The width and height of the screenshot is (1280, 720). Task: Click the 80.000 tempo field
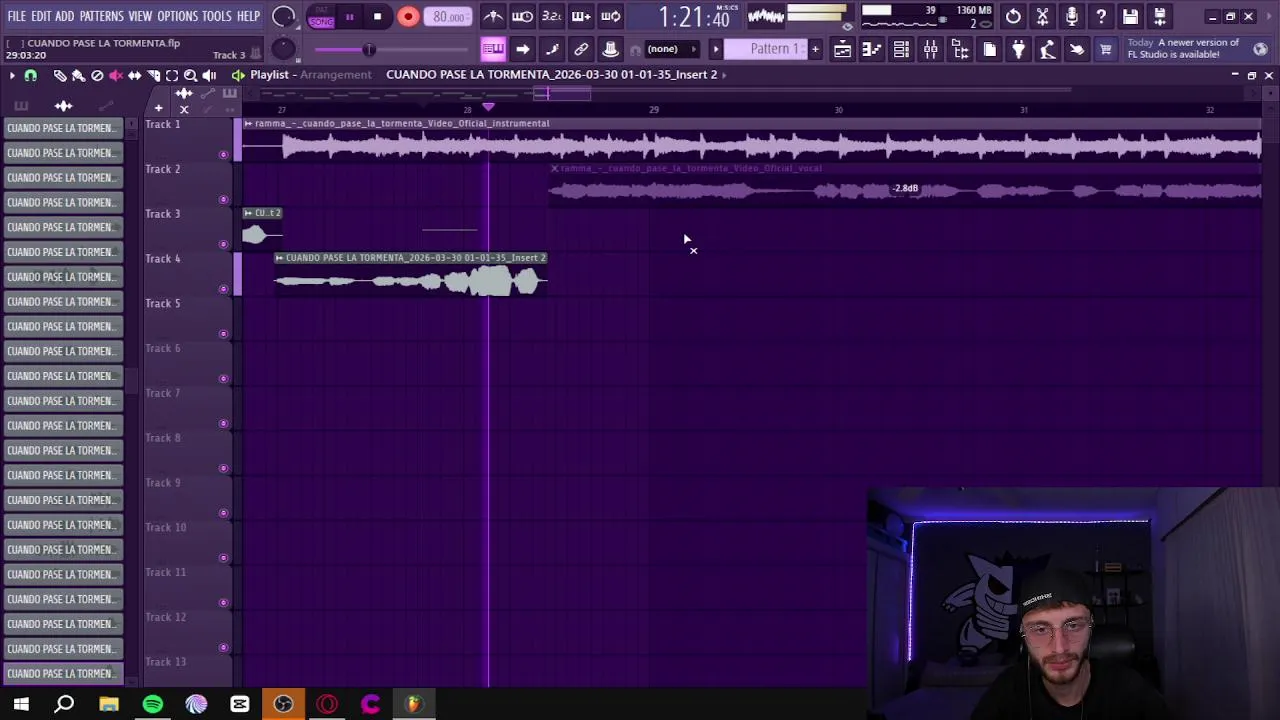coord(449,16)
